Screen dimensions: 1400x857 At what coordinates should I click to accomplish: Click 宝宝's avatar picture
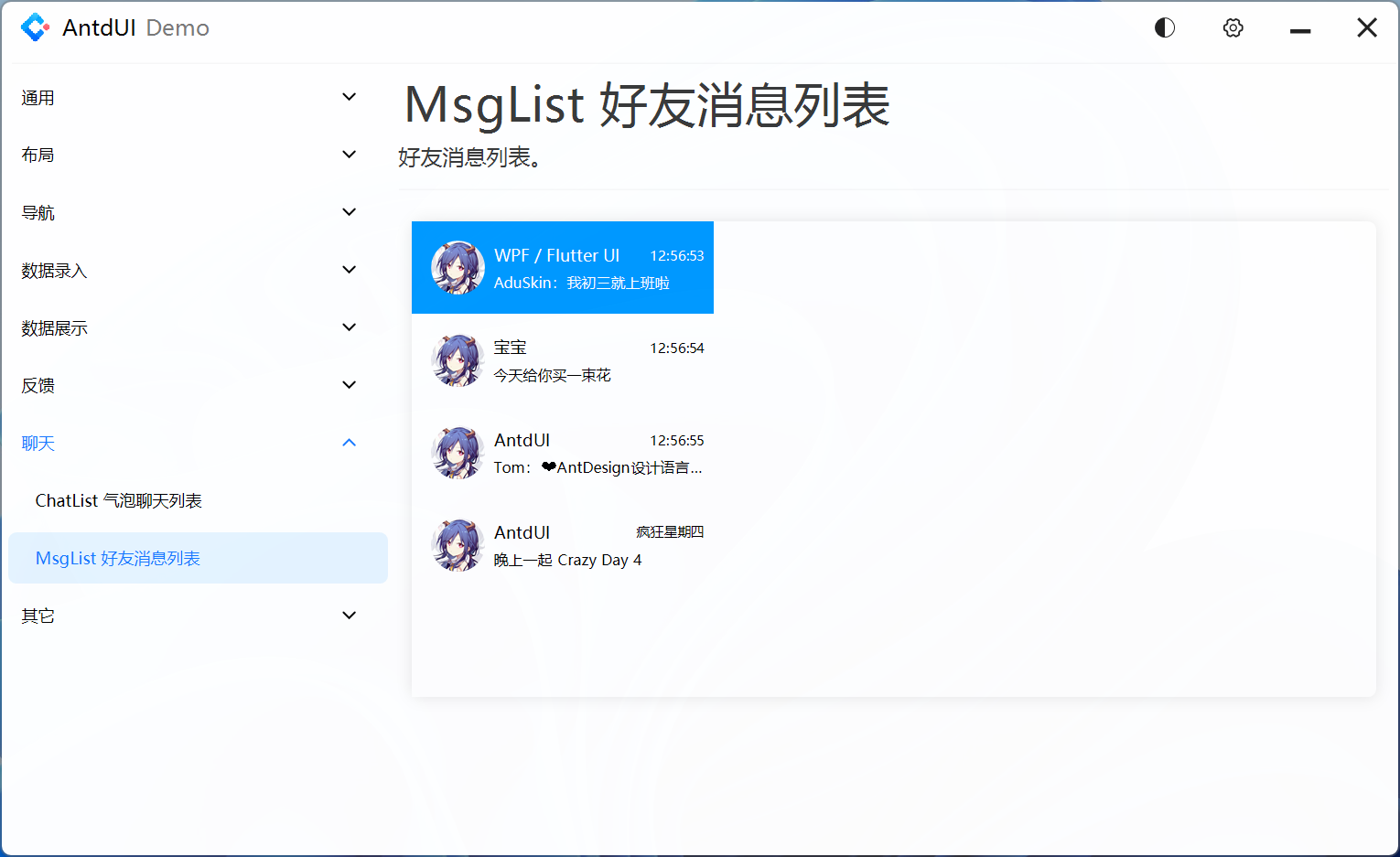pyautogui.click(x=458, y=360)
